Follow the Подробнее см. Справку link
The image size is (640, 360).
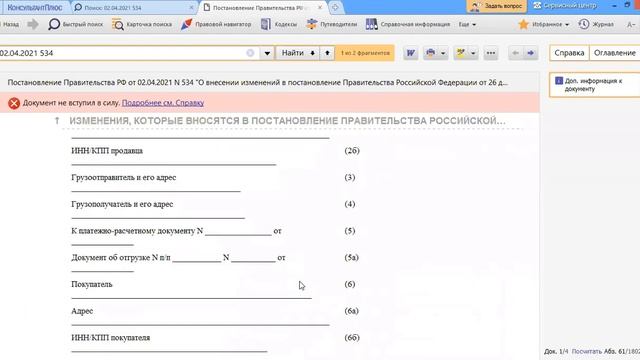163,103
